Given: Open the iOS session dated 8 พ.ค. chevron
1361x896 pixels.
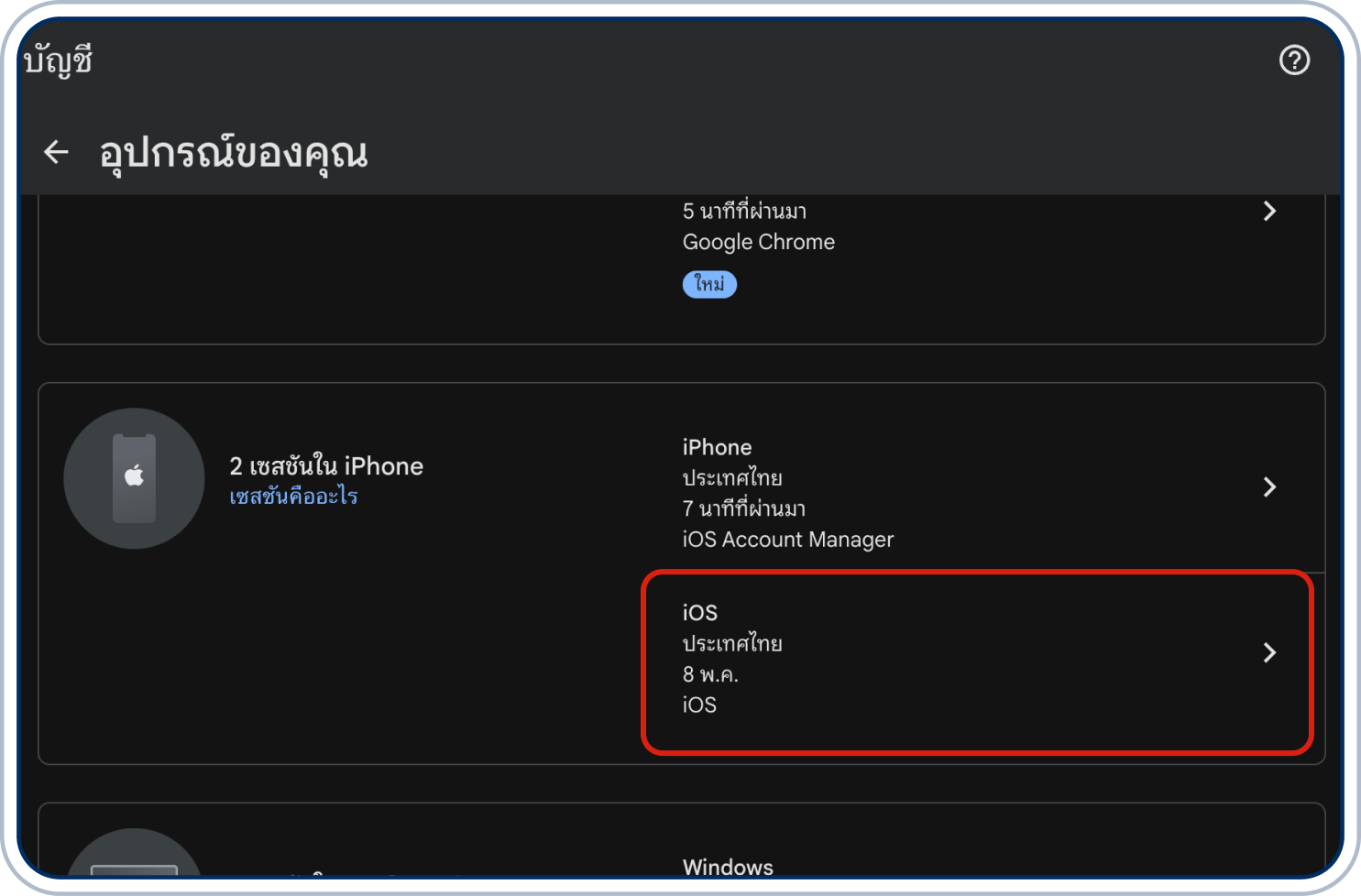Looking at the screenshot, I should click(1269, 652).
